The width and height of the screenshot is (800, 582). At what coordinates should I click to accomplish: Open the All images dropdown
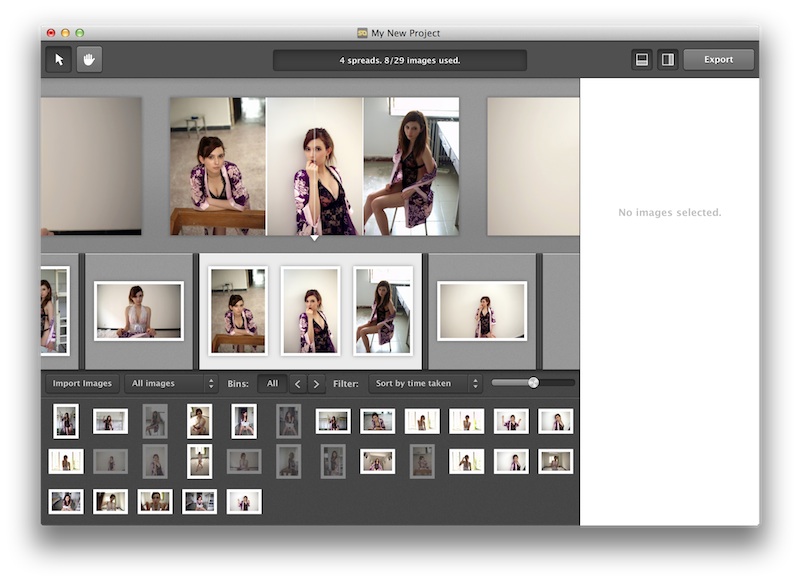[171, 383]
